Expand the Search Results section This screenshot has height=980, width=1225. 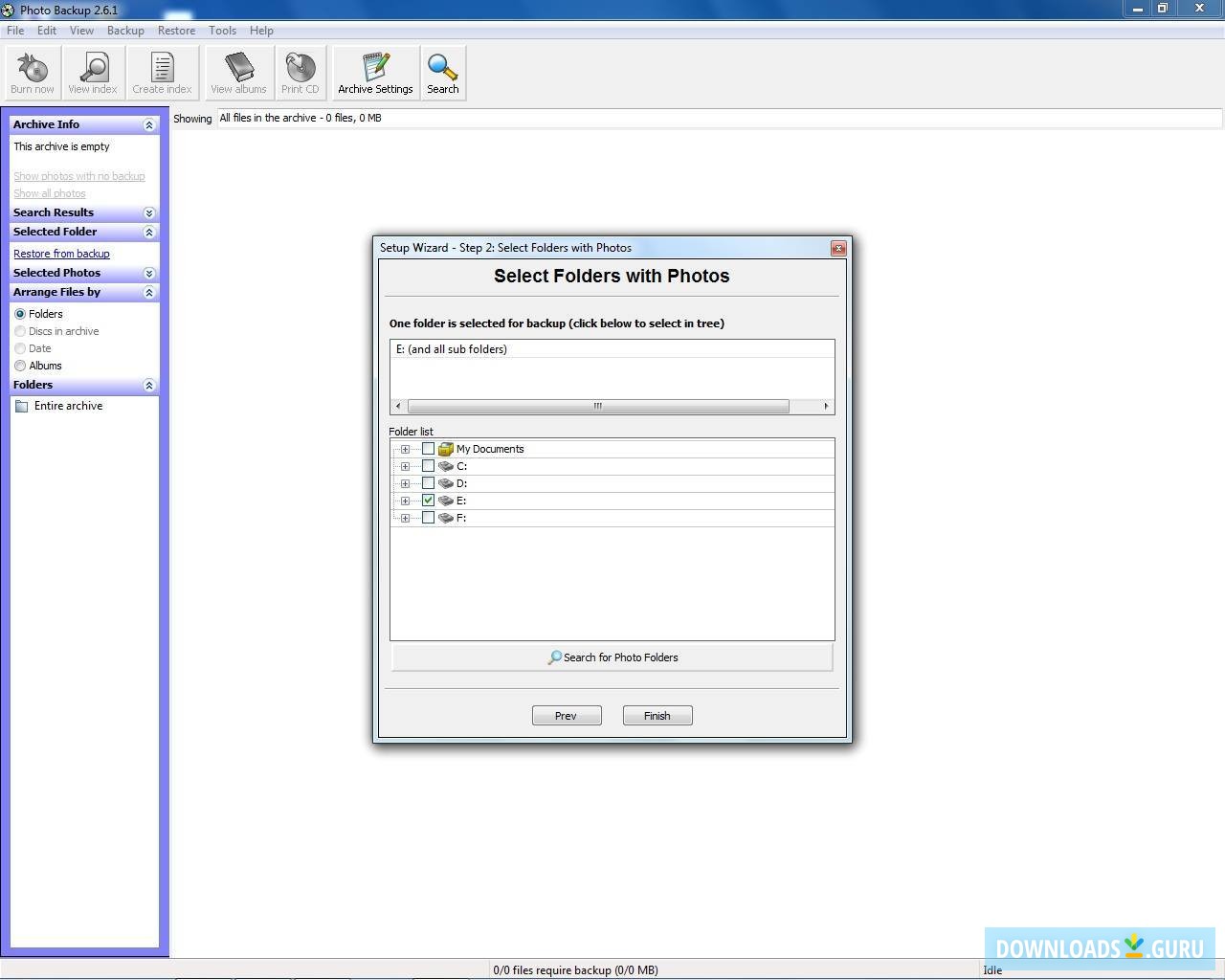coord(149,212)
